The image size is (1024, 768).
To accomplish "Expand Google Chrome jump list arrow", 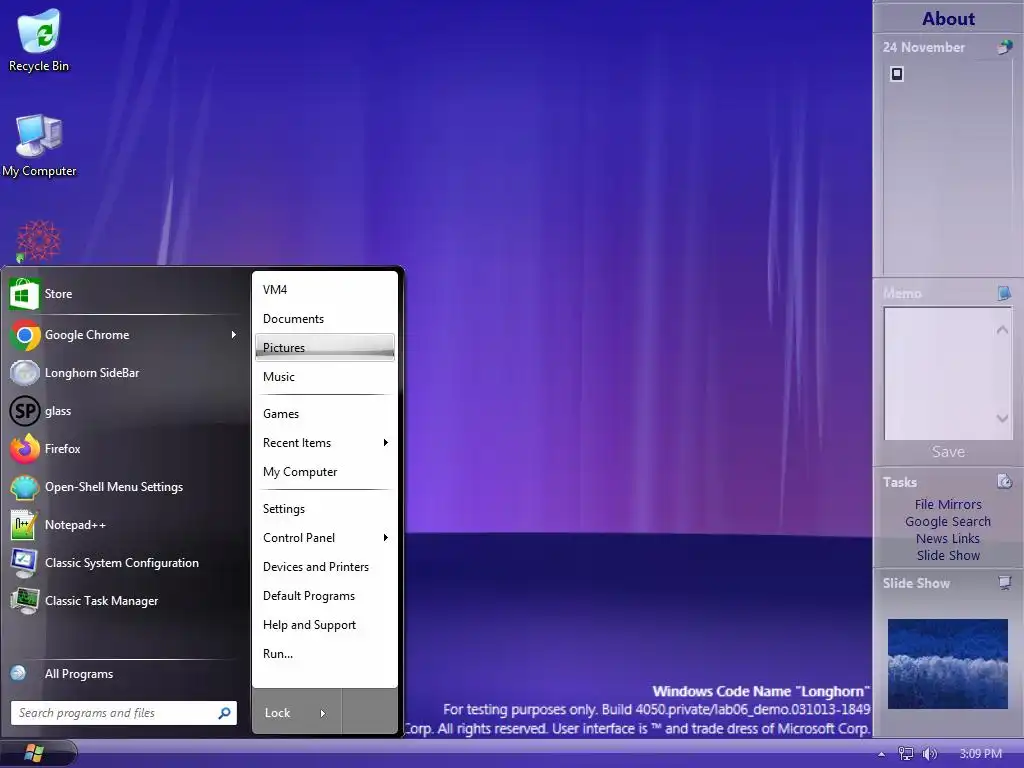I will click(233, 334).
